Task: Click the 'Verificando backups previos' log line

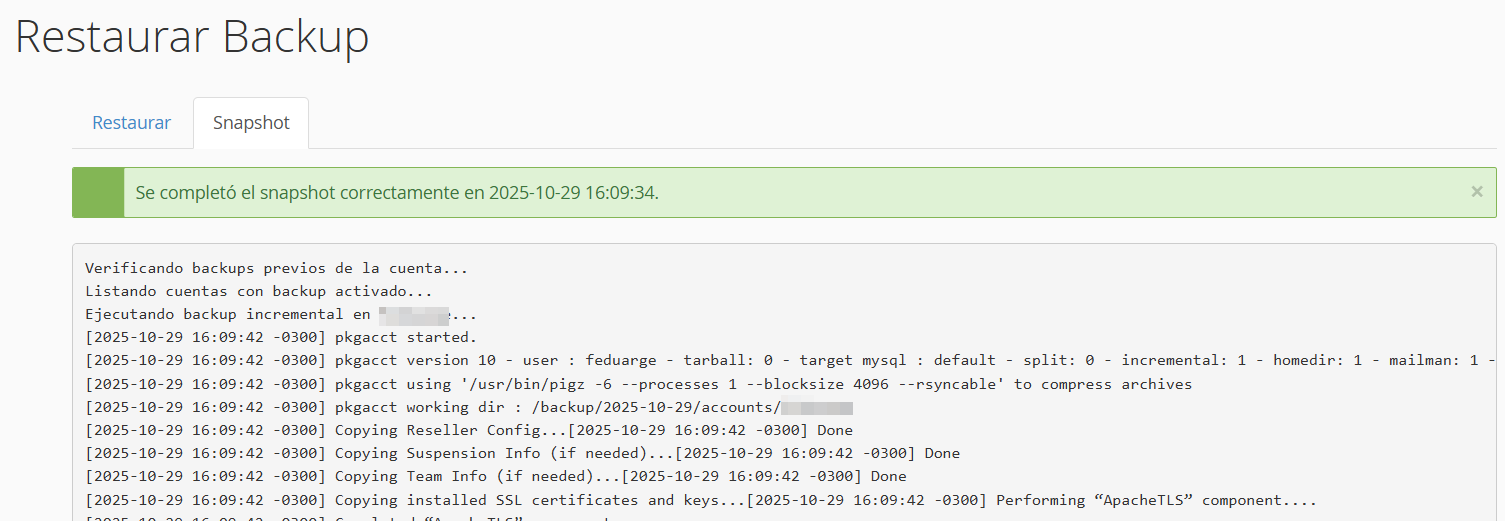Action: click(x=276, y=268)
